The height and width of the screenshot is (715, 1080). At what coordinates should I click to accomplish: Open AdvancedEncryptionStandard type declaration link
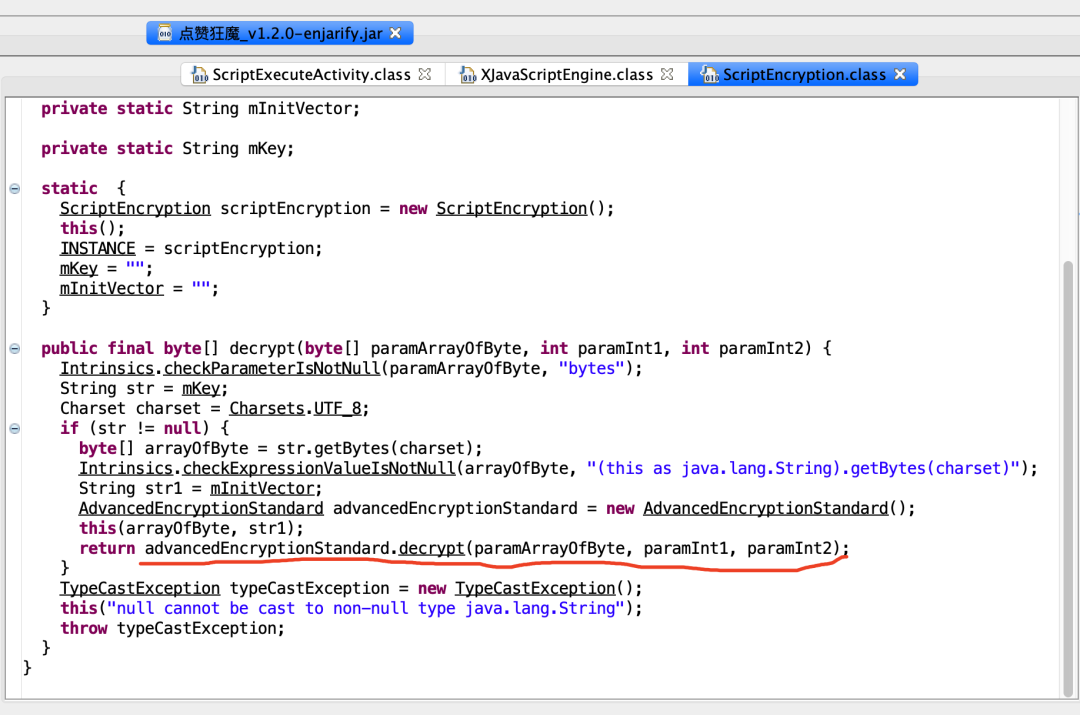point(200,508)
